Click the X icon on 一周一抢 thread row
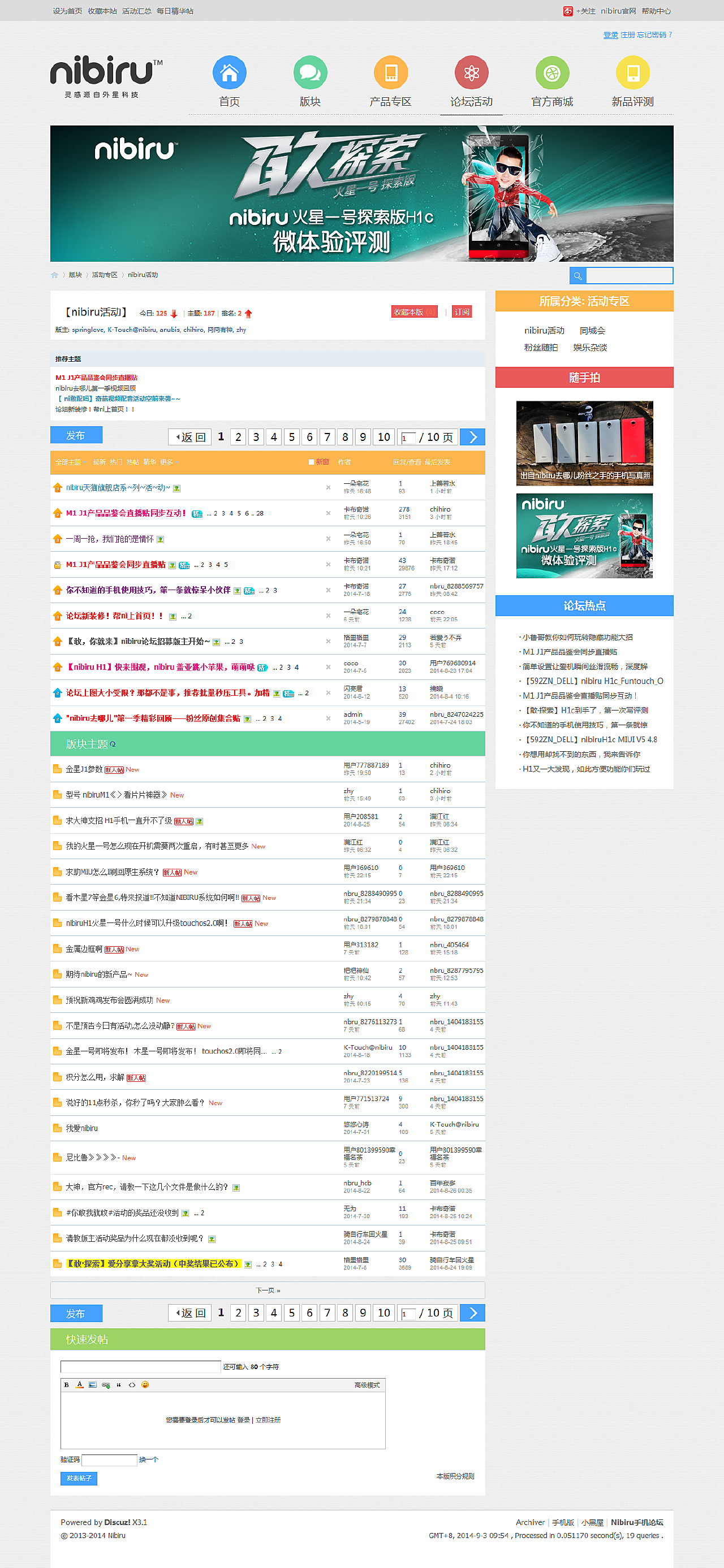Screen dimensions: 724x1568 (328, 539)
